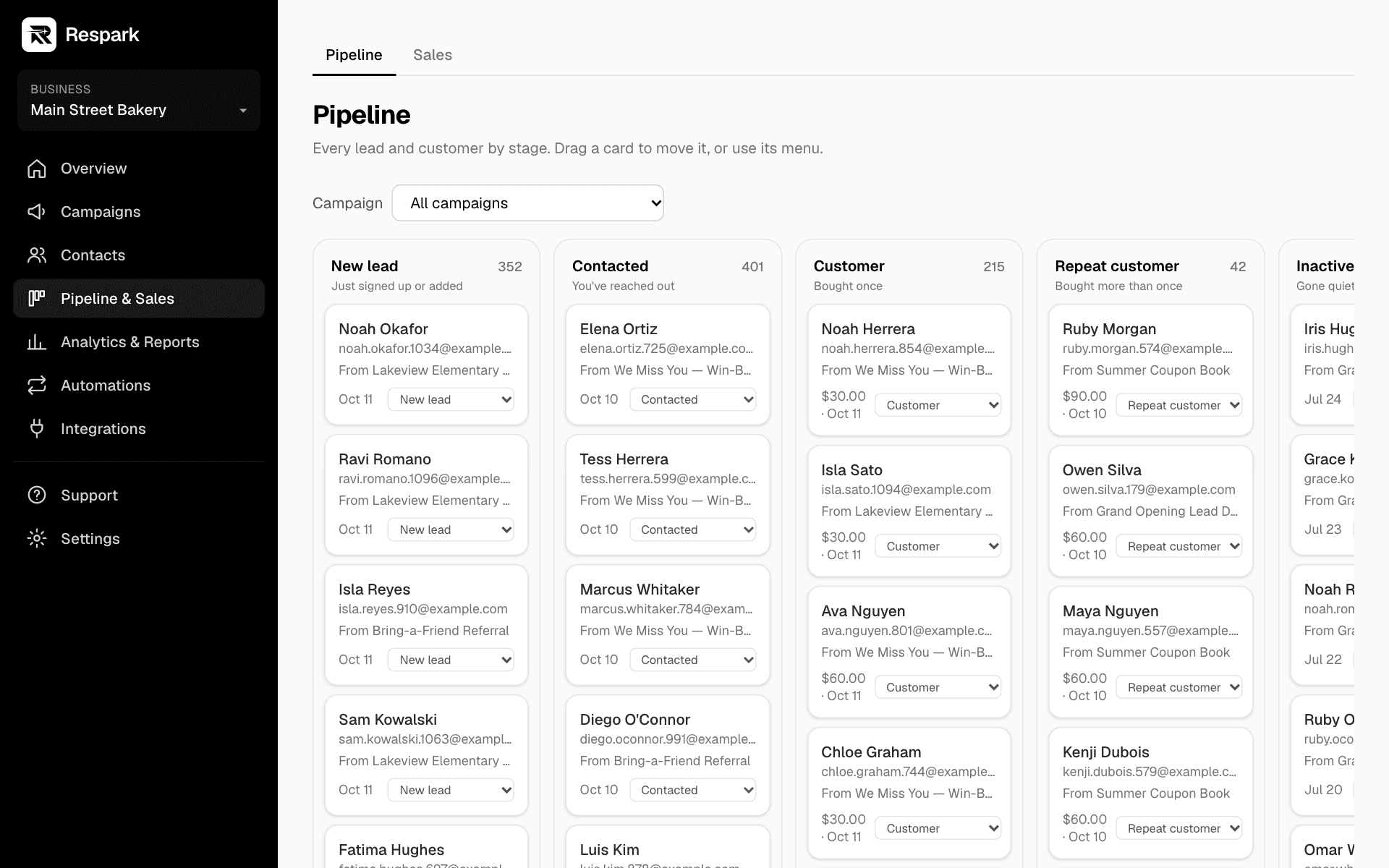Open Settings in the sidebar

click(139, 539)
